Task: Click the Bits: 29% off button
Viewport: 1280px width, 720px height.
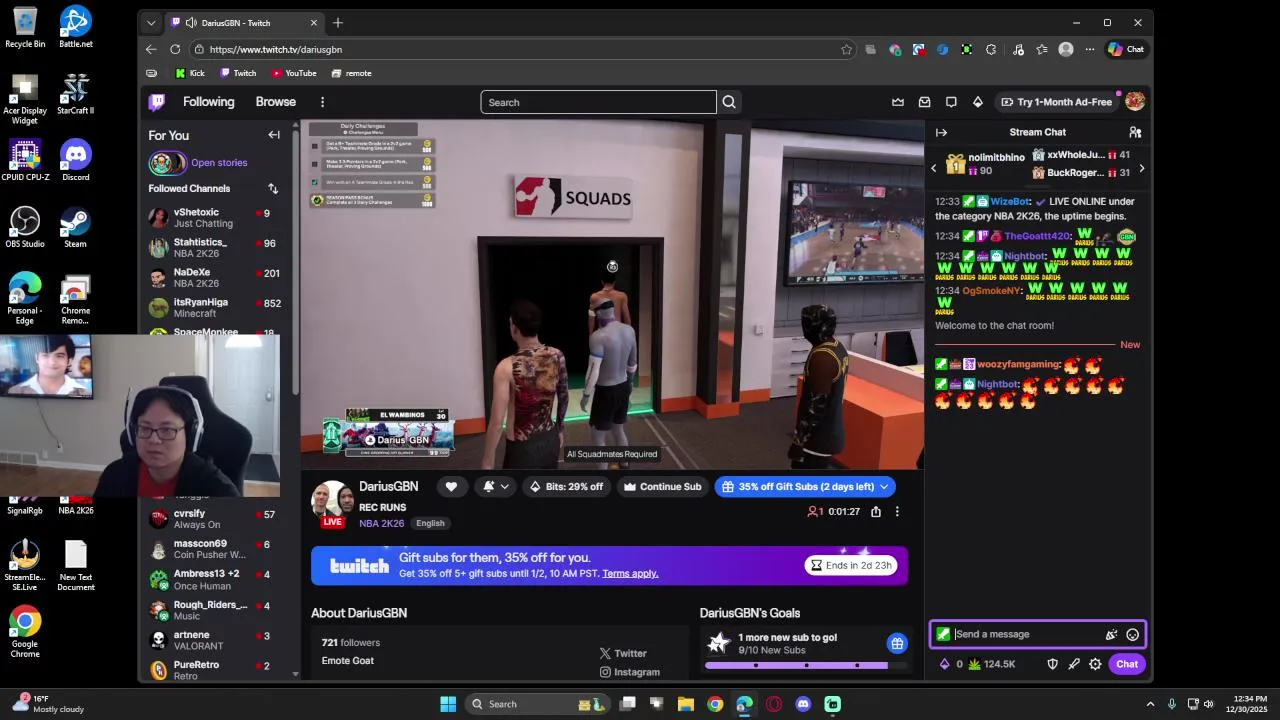Action: point(566,487)
